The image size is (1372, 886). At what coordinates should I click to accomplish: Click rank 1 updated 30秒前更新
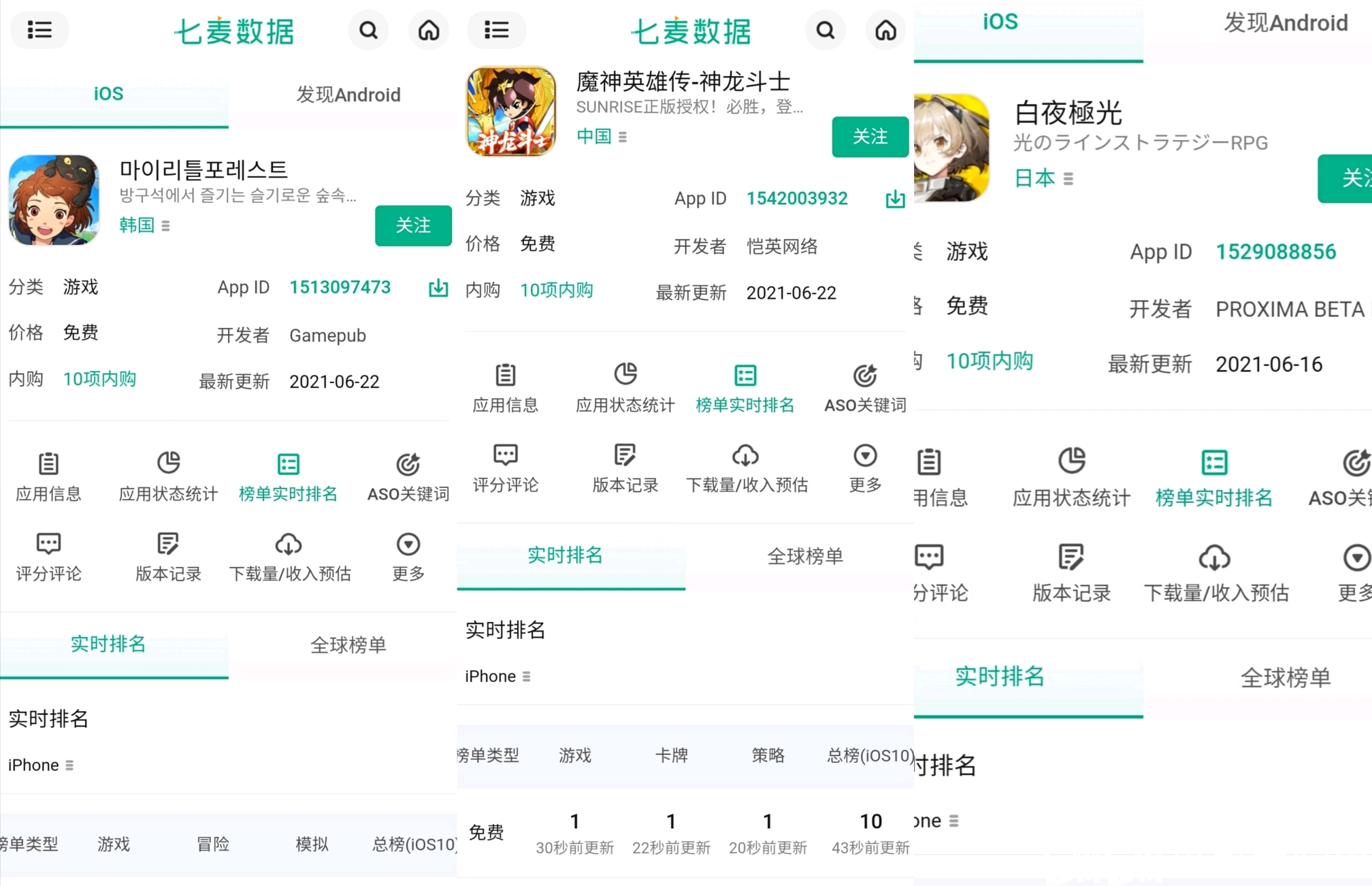[x=574, y=832]
